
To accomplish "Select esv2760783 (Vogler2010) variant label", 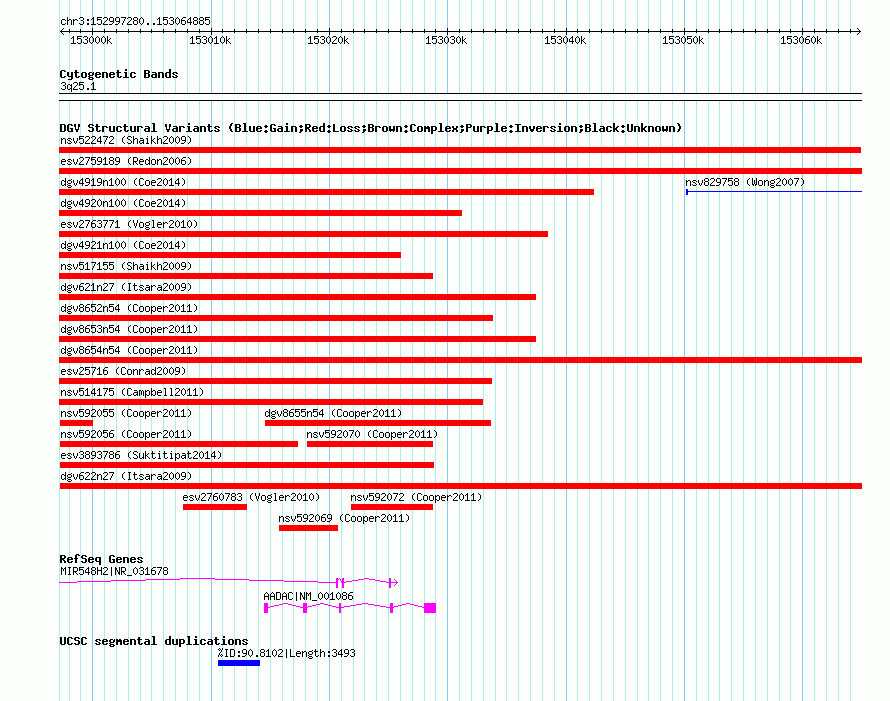I will [251, 497].
